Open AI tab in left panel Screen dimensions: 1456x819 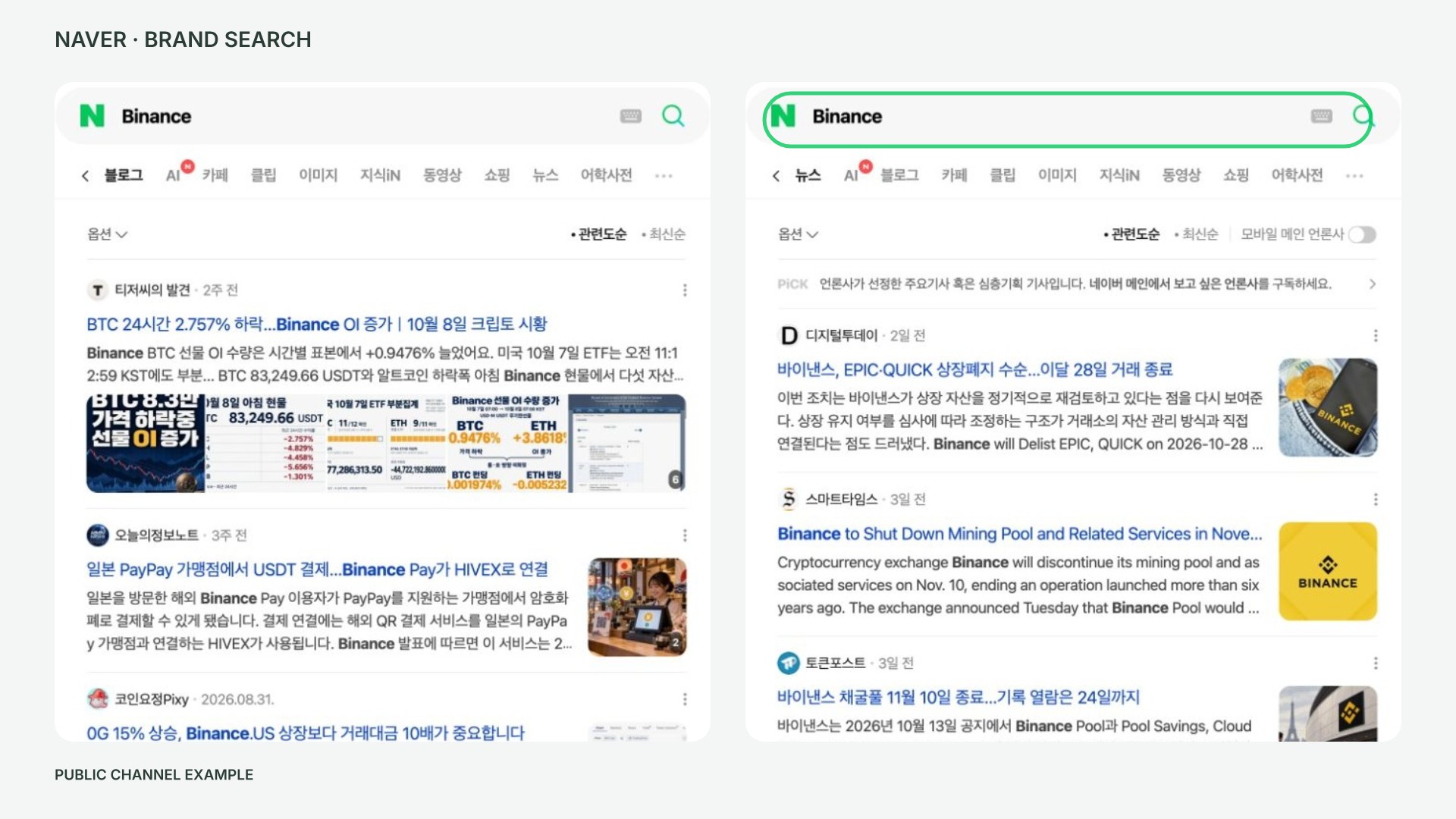point(173,176)
